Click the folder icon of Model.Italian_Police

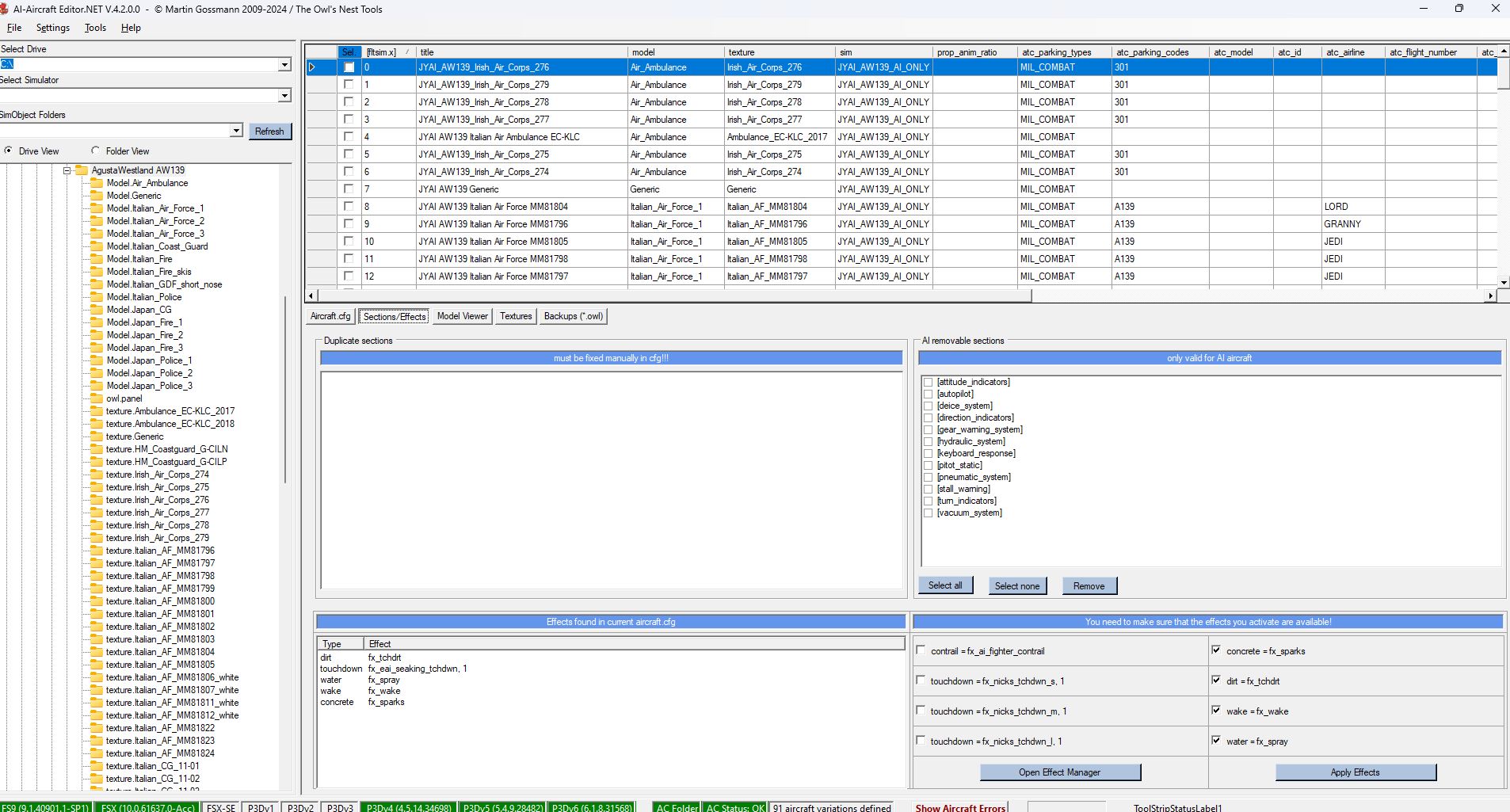point(97,297)
